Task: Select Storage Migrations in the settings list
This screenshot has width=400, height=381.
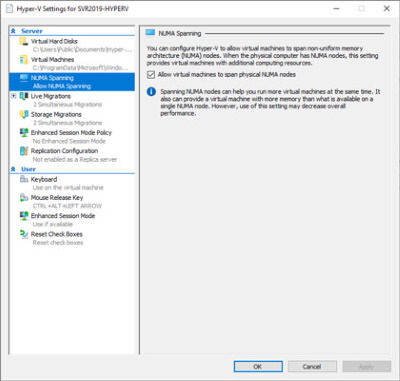Action: (x=56, y=114)
